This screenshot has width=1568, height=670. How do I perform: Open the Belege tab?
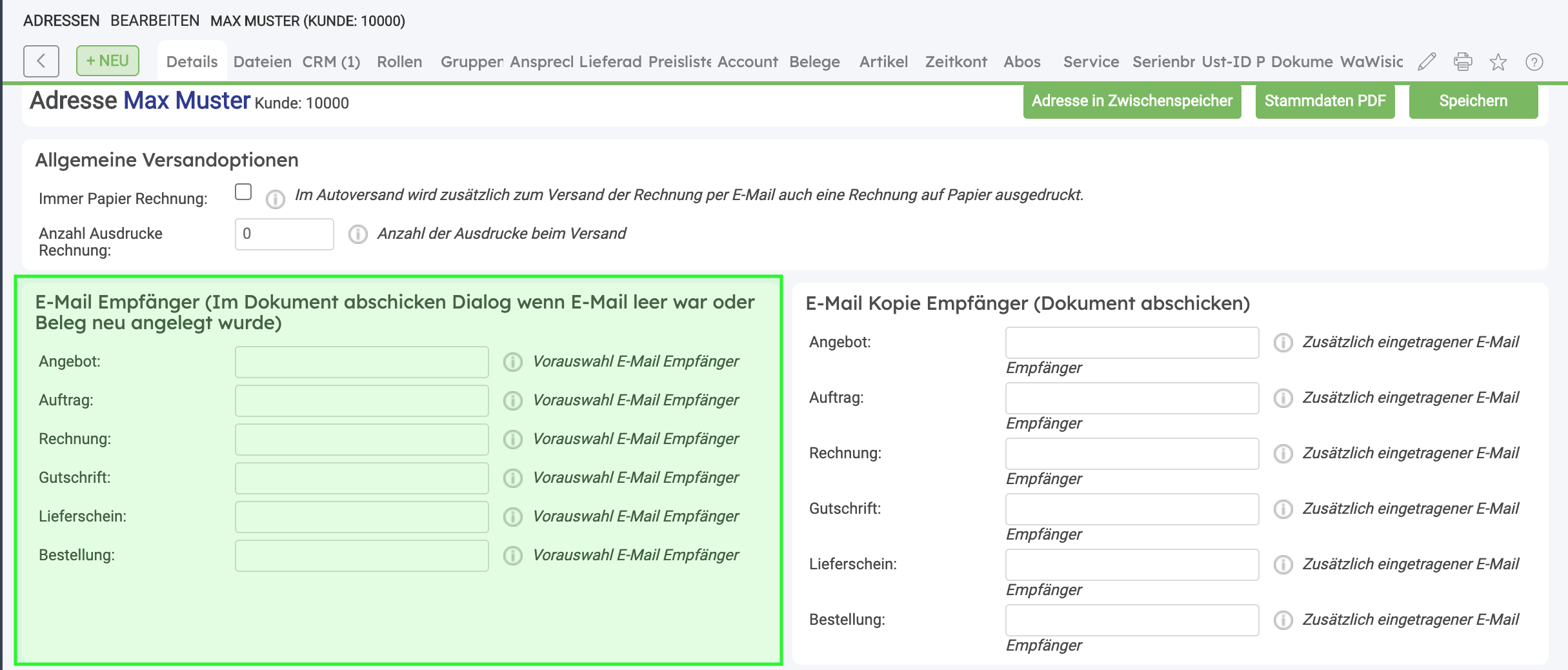point(814,62)
